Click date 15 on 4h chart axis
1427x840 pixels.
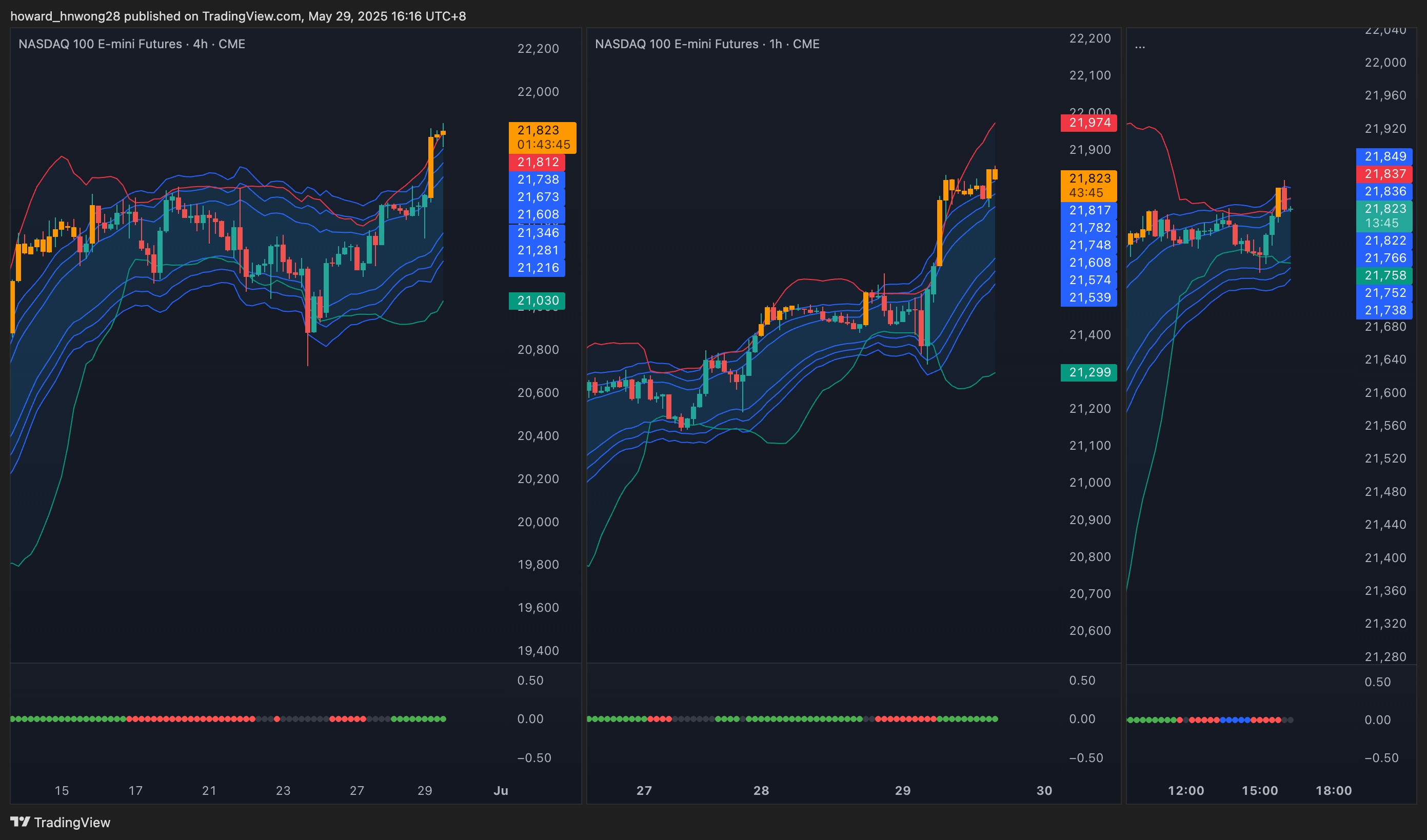(x=62, y=791)
